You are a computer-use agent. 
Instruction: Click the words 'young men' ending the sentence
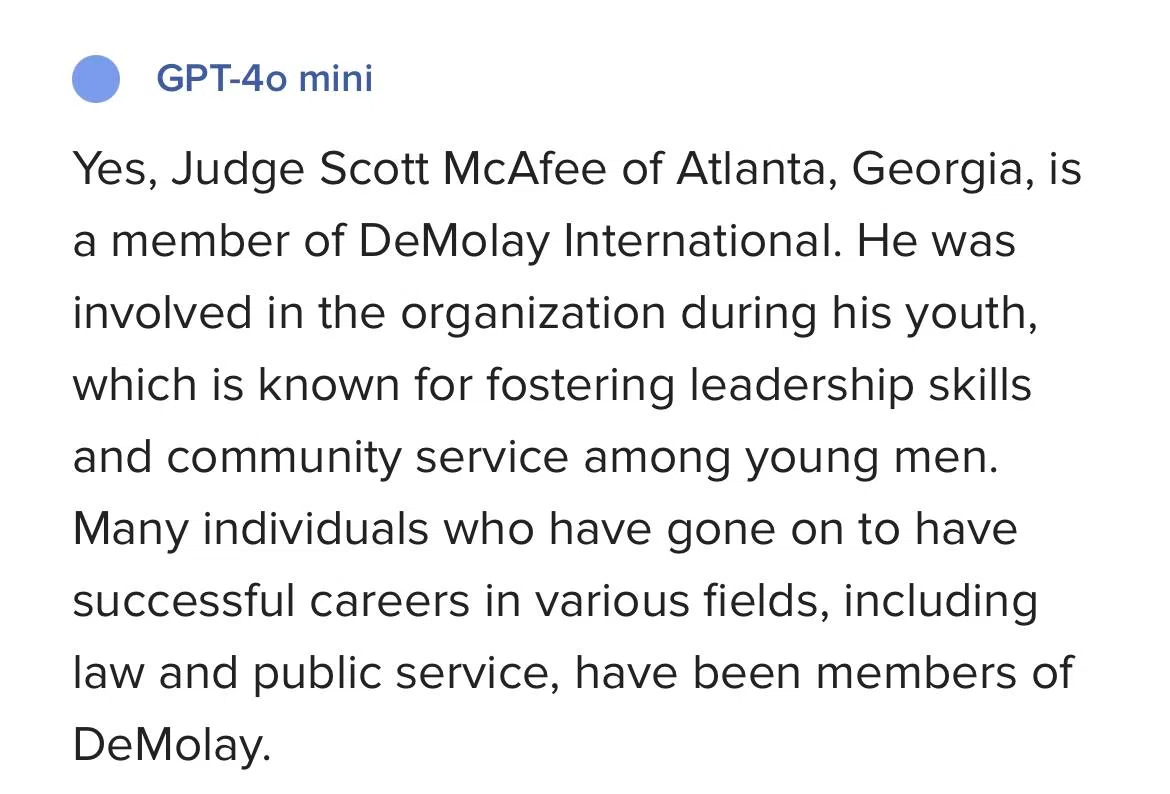pos(872,457)
